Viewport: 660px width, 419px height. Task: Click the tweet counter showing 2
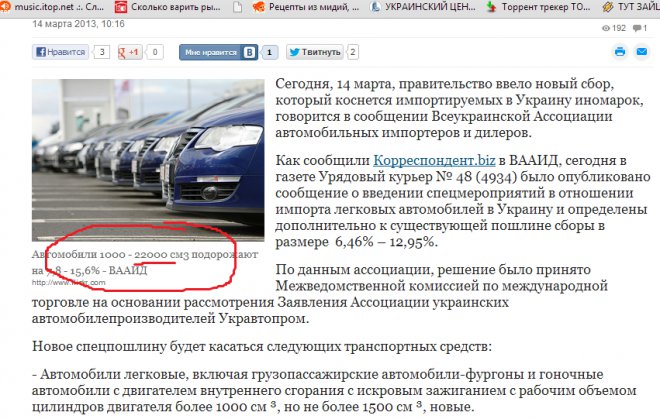353,52
